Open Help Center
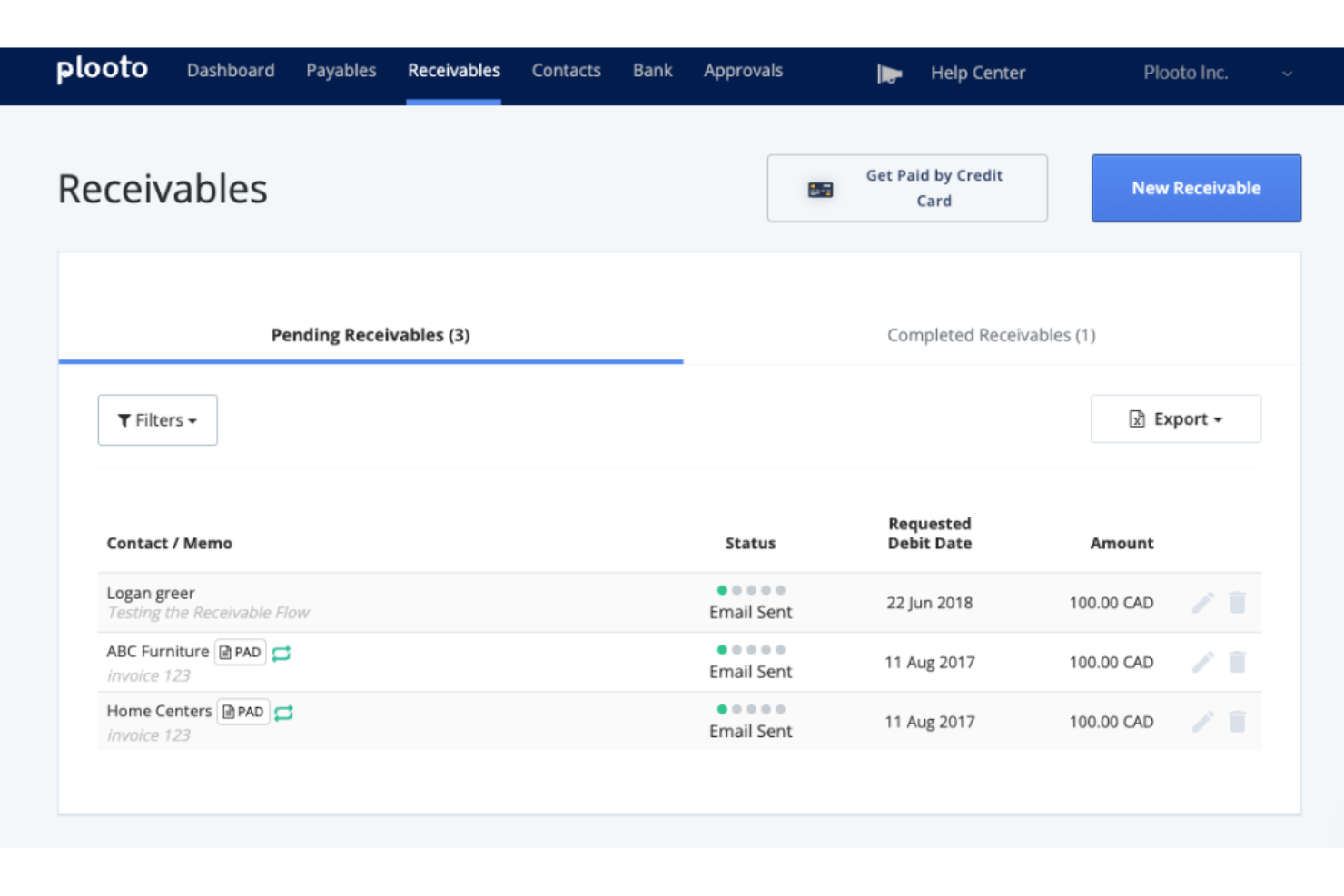 (x=977, y=73)
